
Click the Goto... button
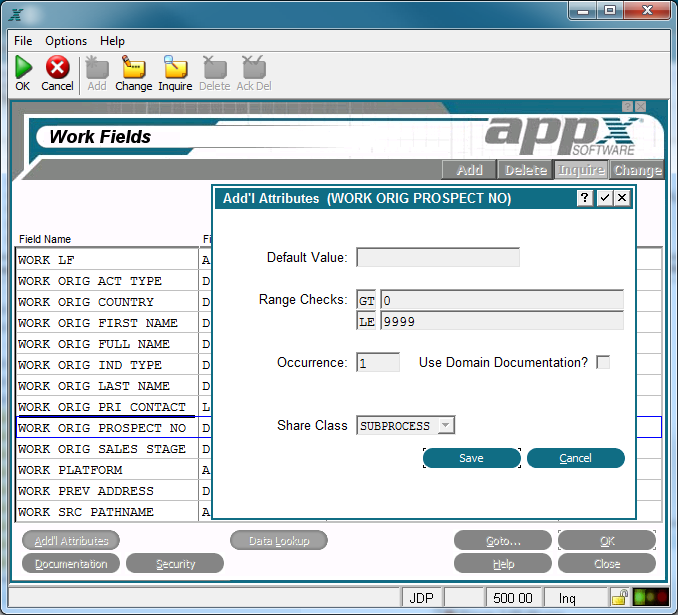click(503, 541)
